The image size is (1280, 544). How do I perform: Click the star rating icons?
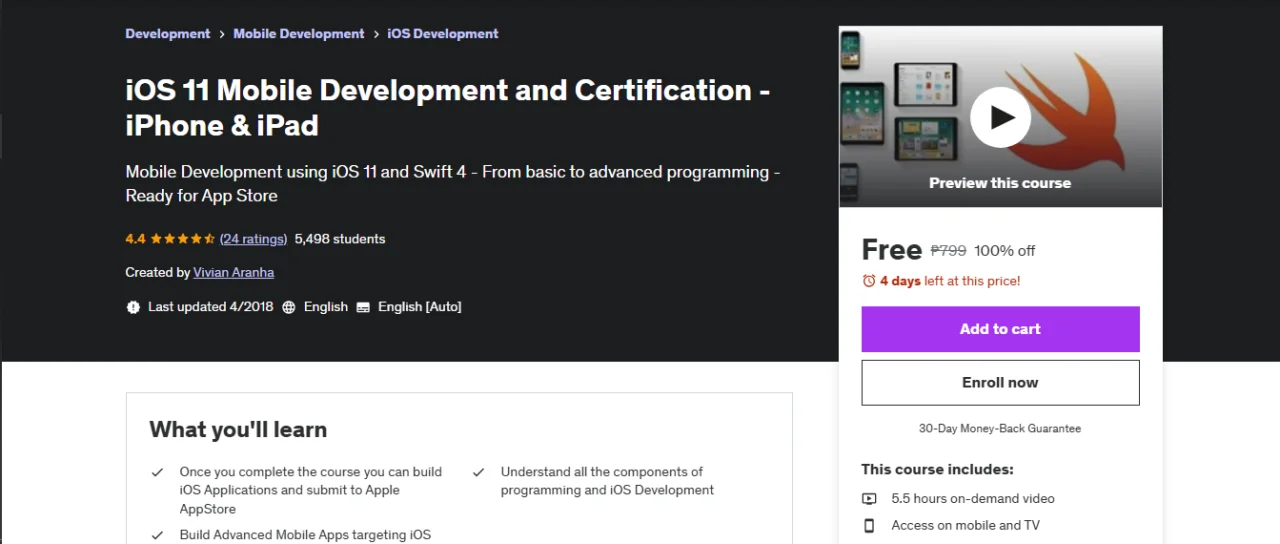183,239
